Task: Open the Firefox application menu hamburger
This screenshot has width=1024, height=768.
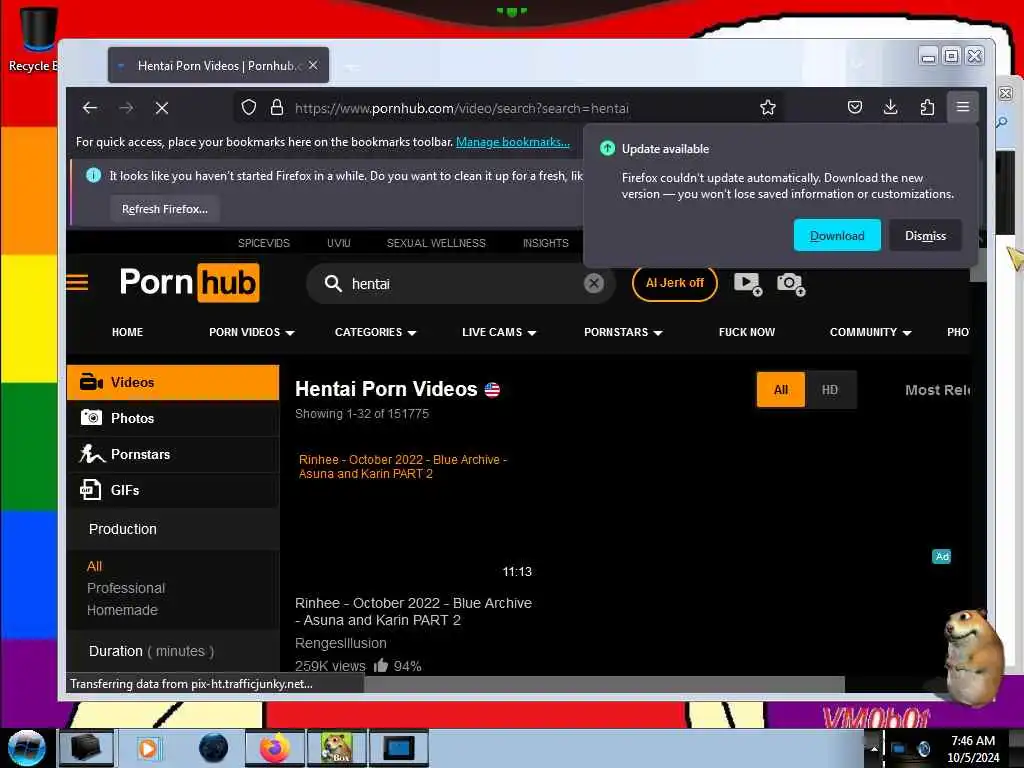Action: (963, 107)
